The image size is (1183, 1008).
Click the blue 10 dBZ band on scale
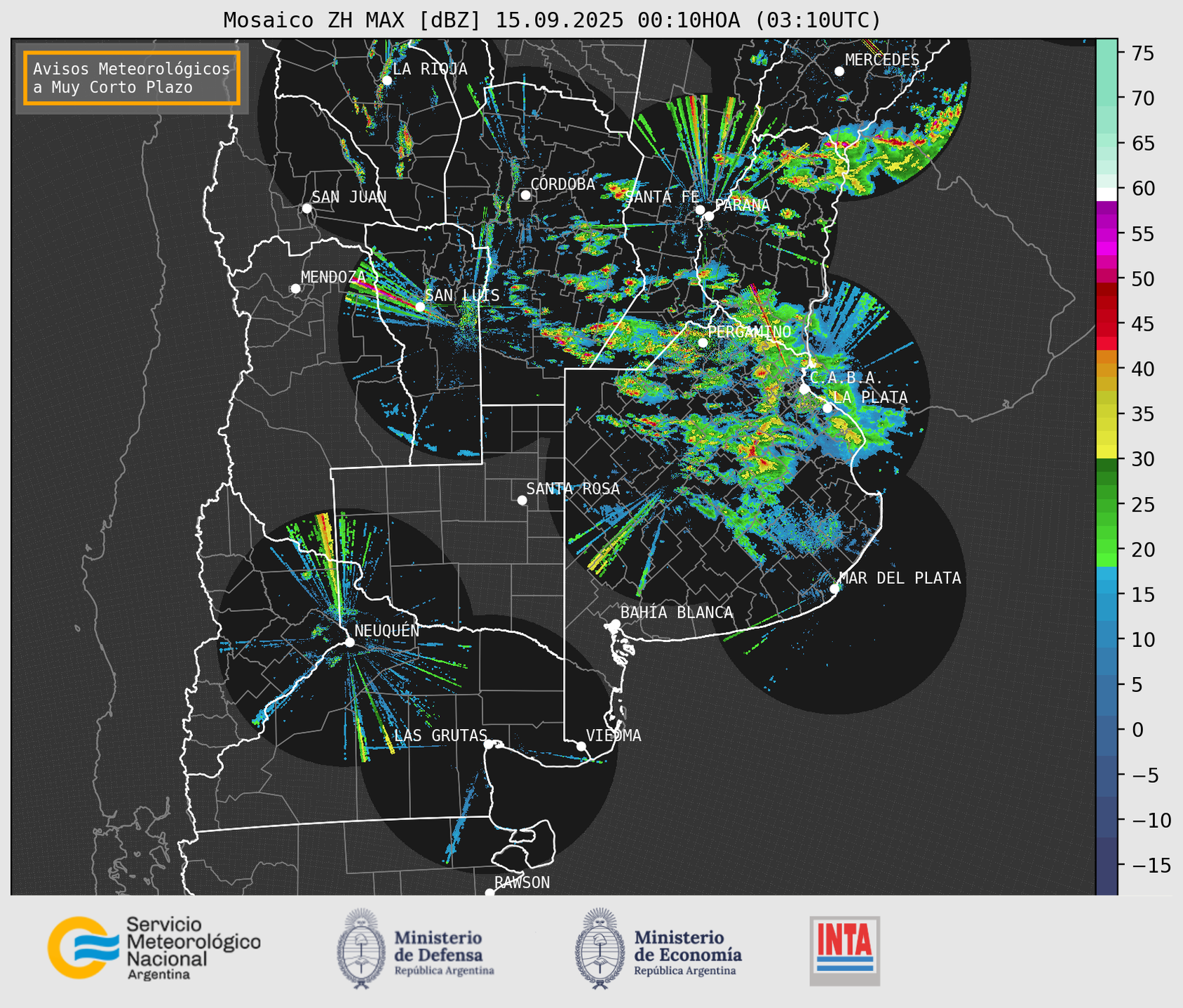(x=1107, y=639)
